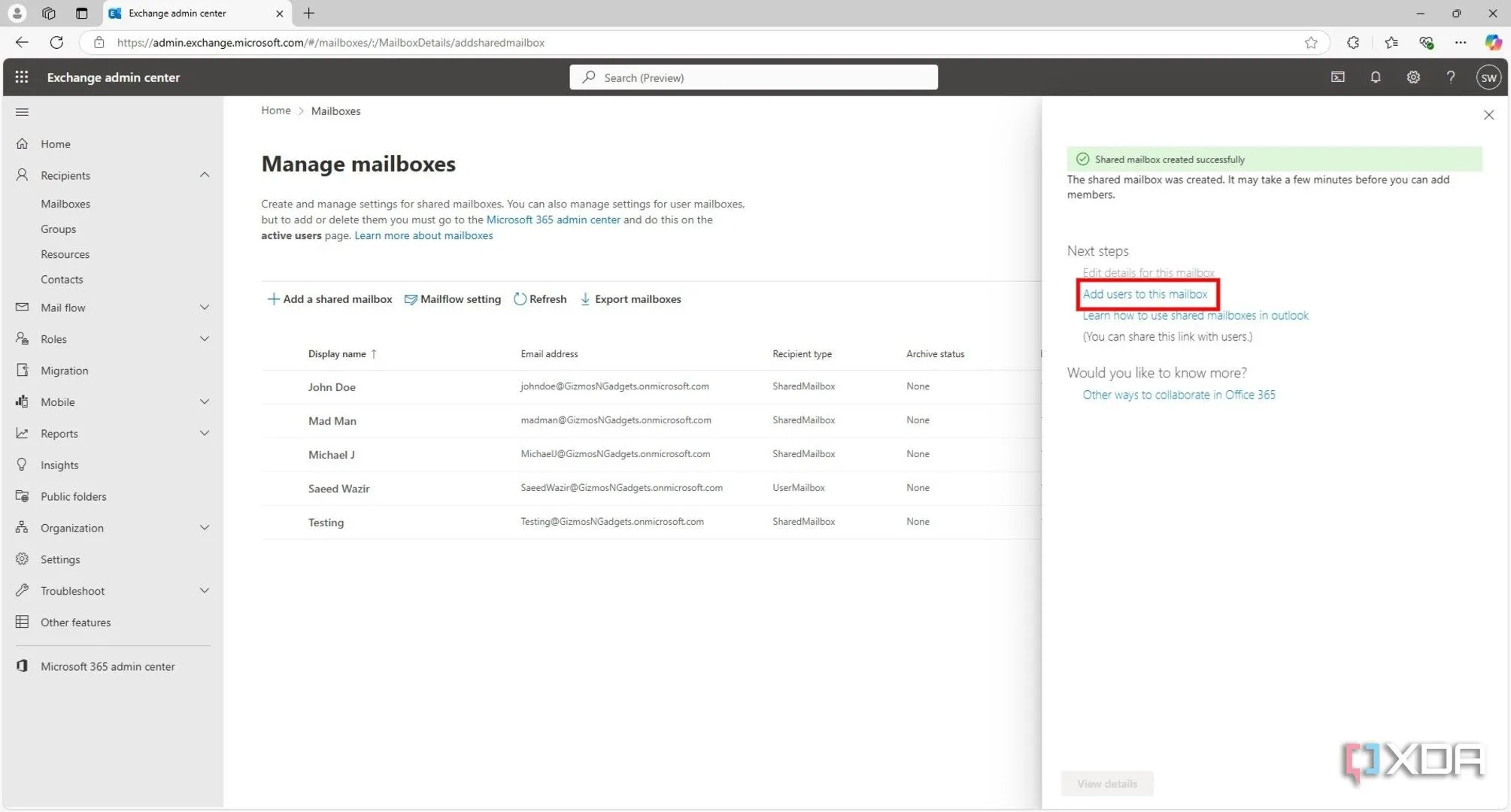Click Add a shared mailbox

coord(329,298)
